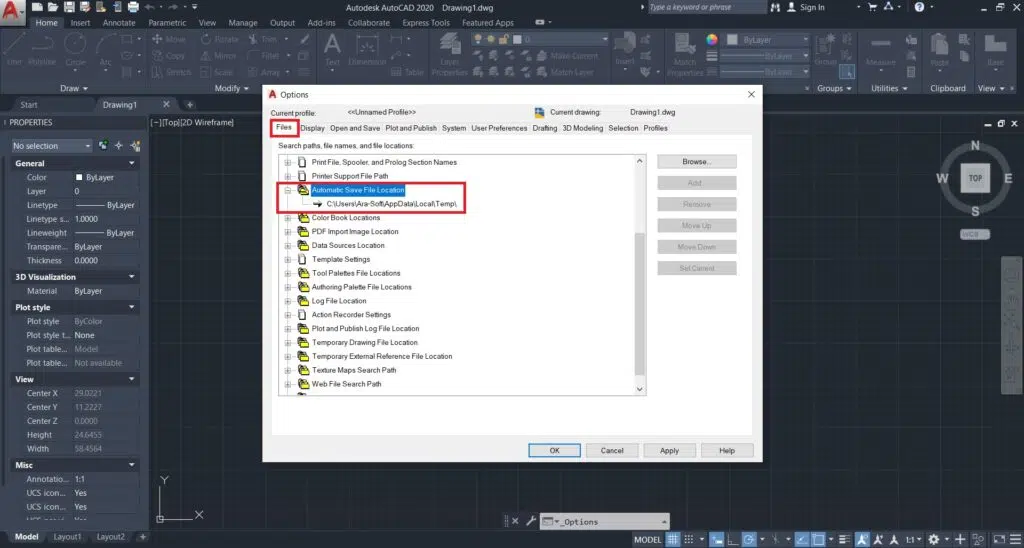Toggle the drawing grid display in status bar
1024x548 pixels.
[x=672, y=540]
